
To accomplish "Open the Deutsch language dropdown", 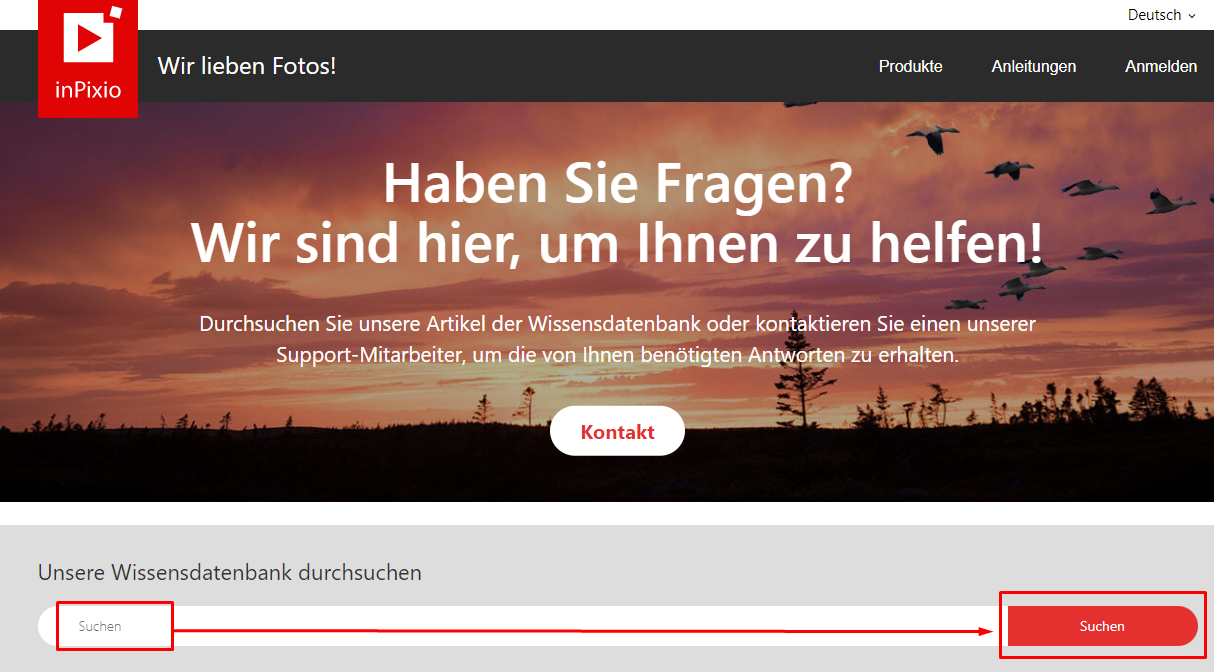I will 1161,15.
